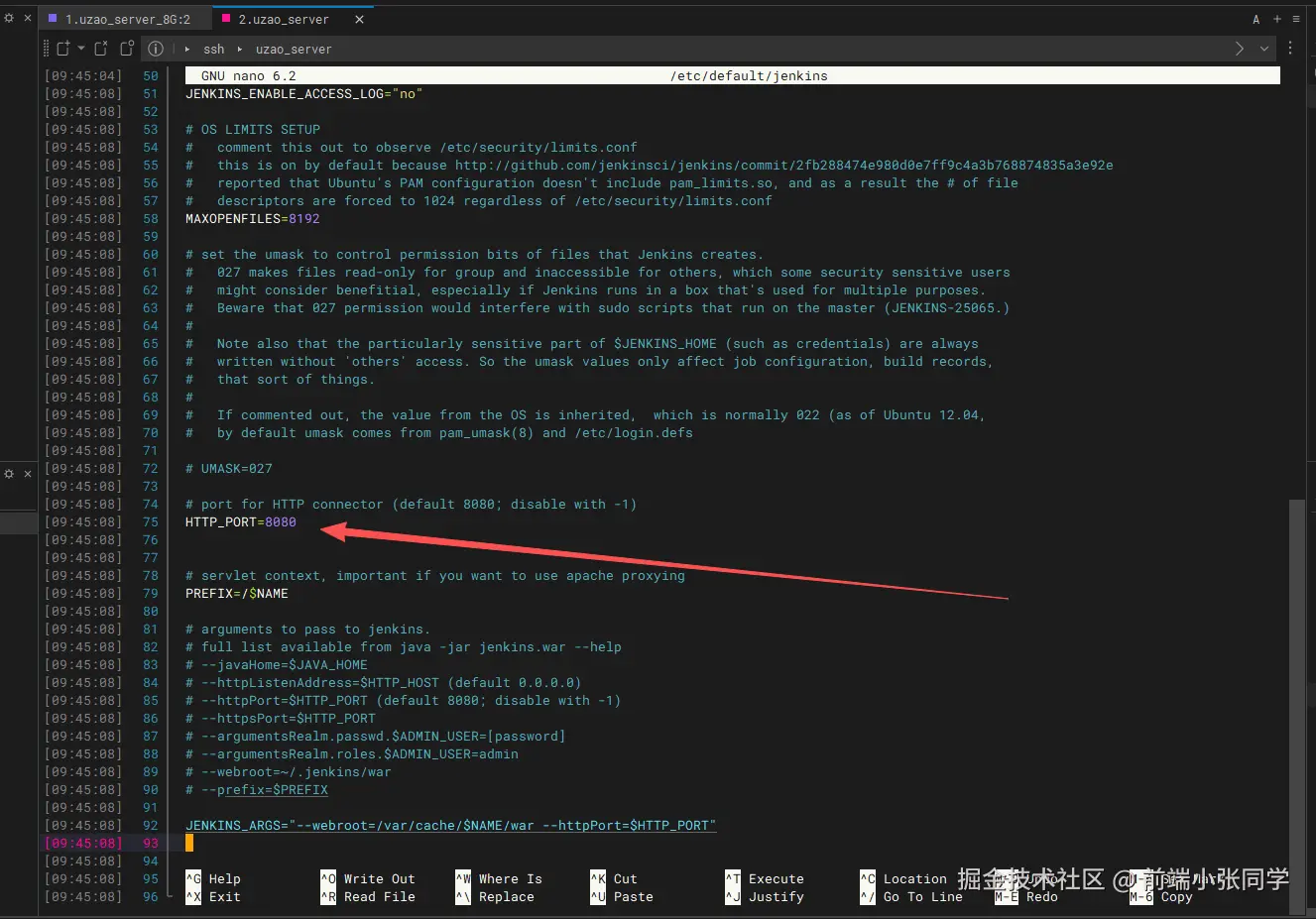Open left panel settings gear at top

9,18
